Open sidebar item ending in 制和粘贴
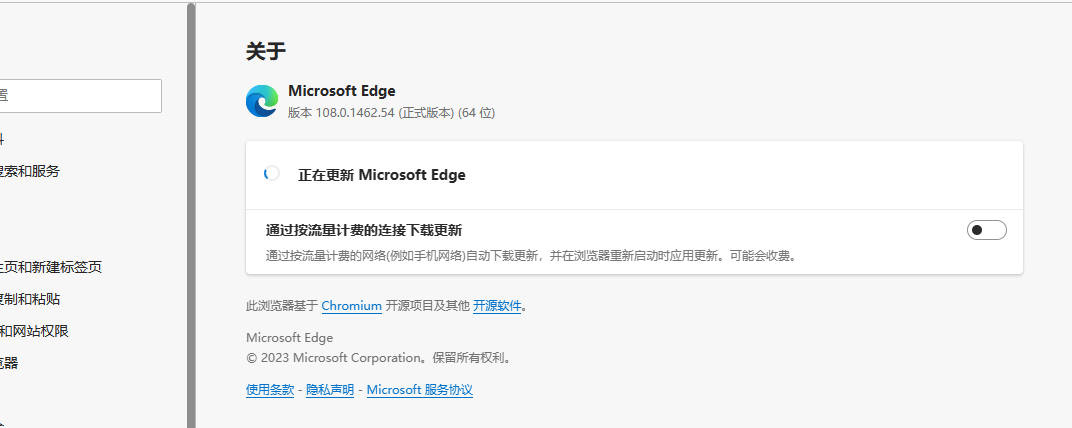1072x428 pixels. point(30,299)
